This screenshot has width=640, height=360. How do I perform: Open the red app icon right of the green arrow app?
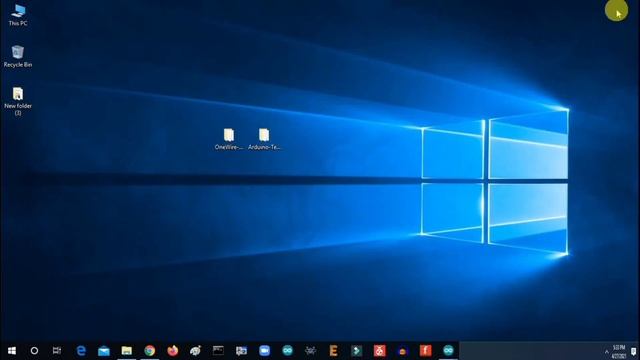coord(379,351)
